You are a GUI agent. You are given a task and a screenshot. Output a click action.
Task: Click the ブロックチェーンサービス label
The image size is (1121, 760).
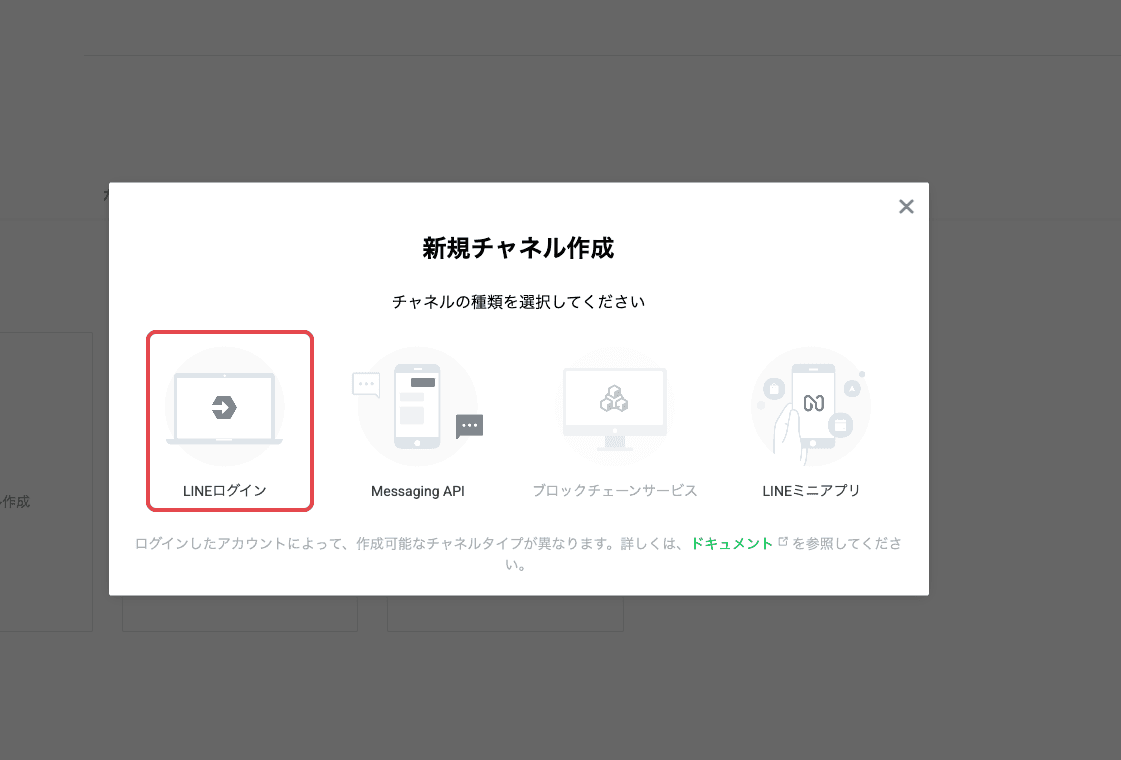tap(615, 490)
